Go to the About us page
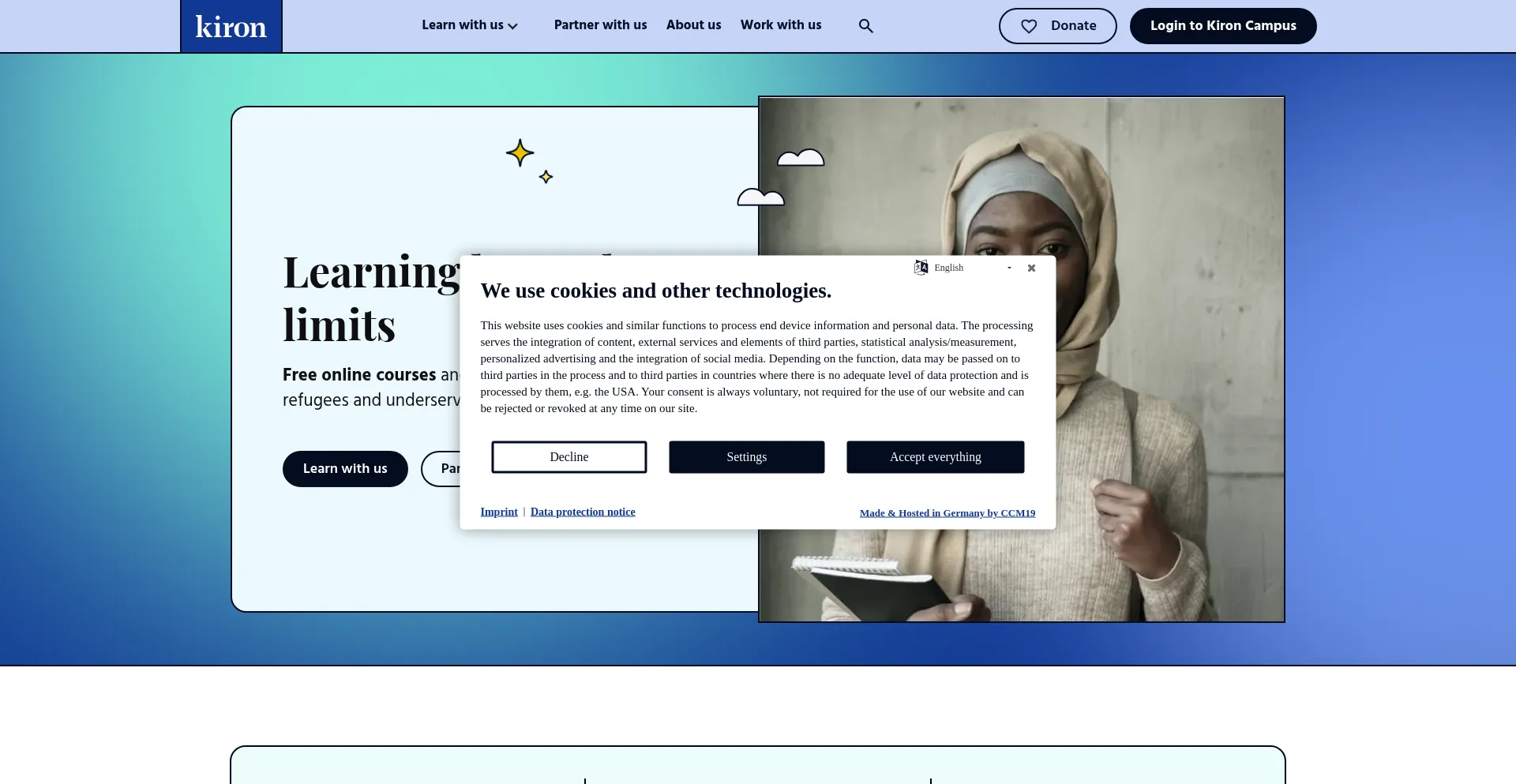1516x784 pixels. tap(693, 25)
